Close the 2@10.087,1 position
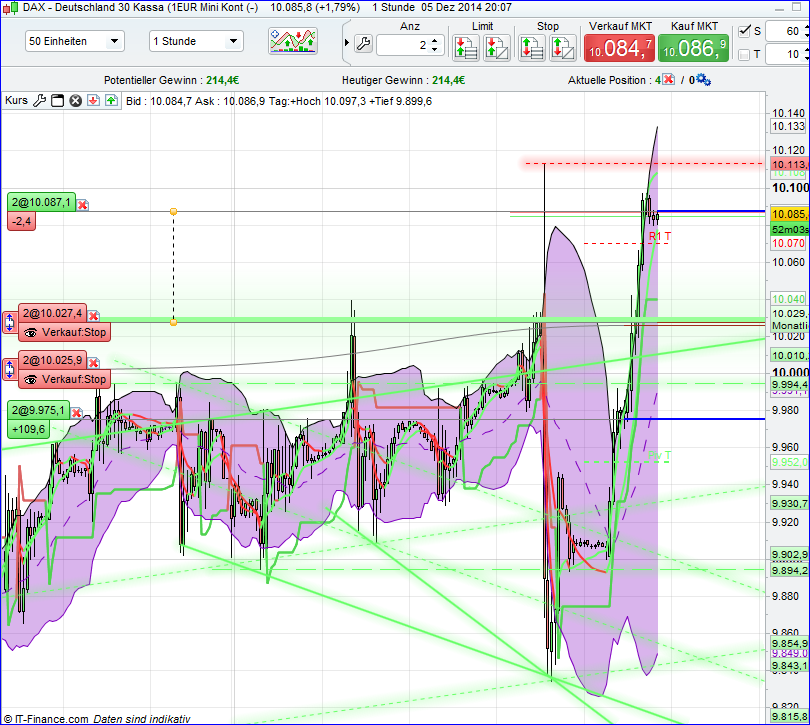The height and width of the screenshot is (725, 810). coord(83,205)
